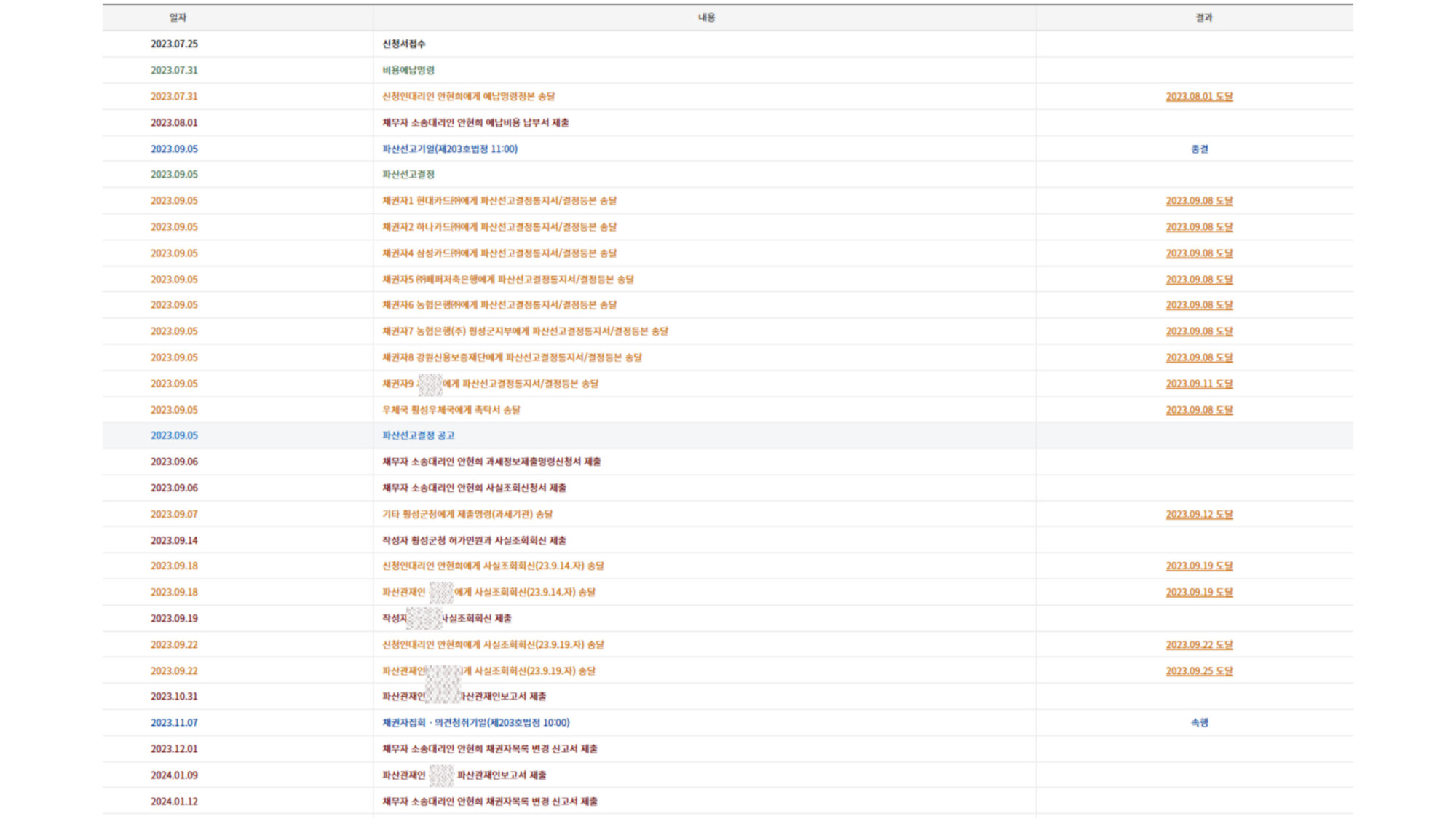
Task: Click the date cell '2023.11.07'
Action: (174, 722)
